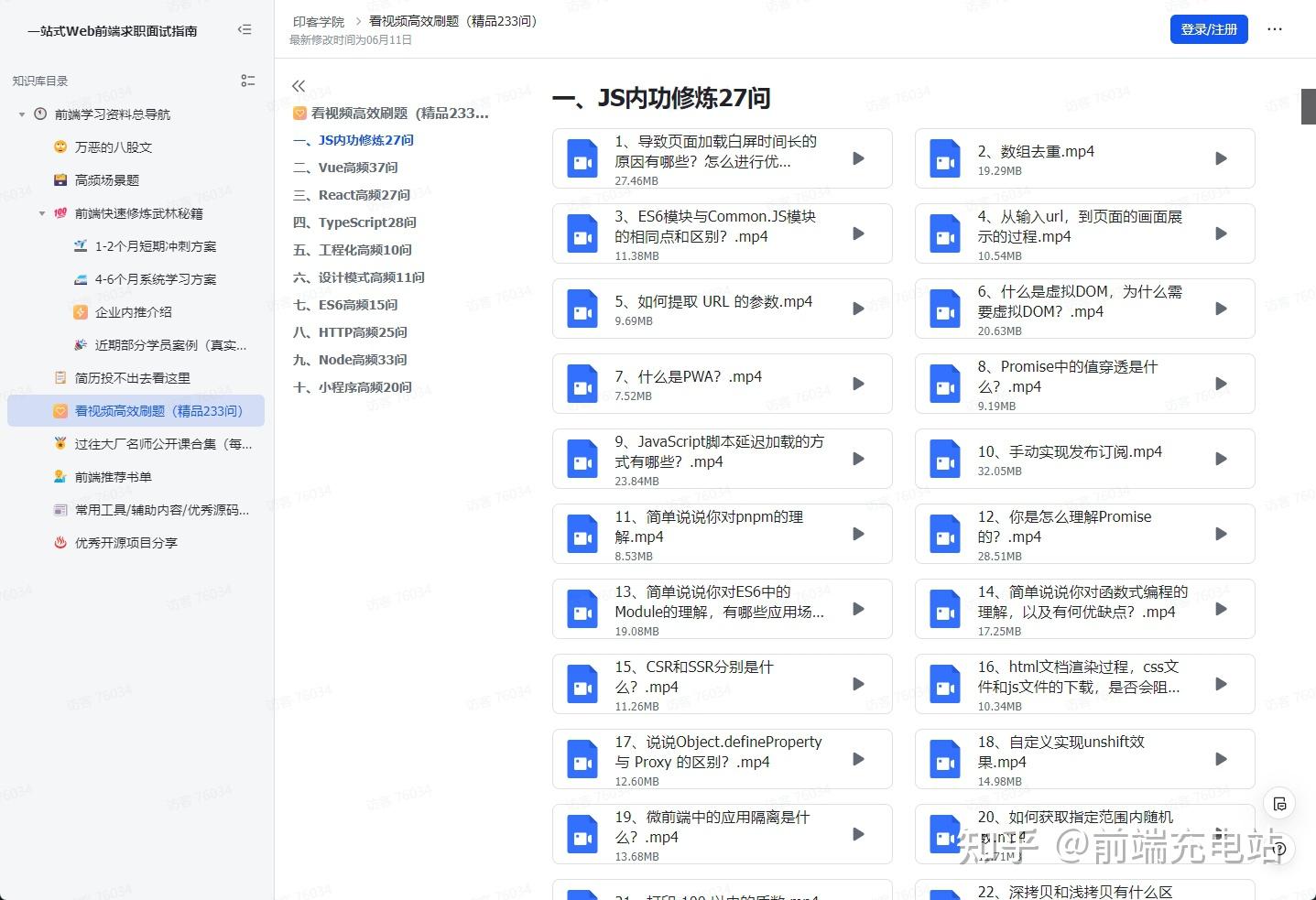
Task: Open '简历投不出去看这里' in the sidebar
Action: click(x=133, y=378)
